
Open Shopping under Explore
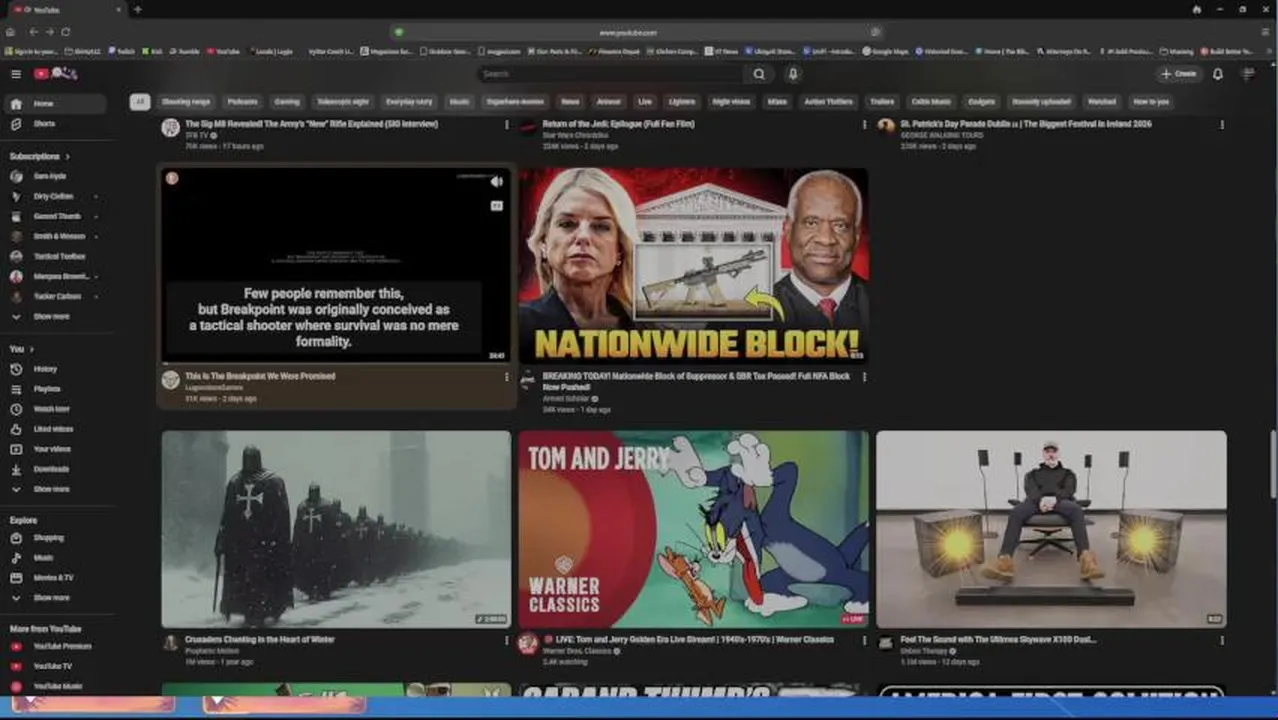coord(54,538)
